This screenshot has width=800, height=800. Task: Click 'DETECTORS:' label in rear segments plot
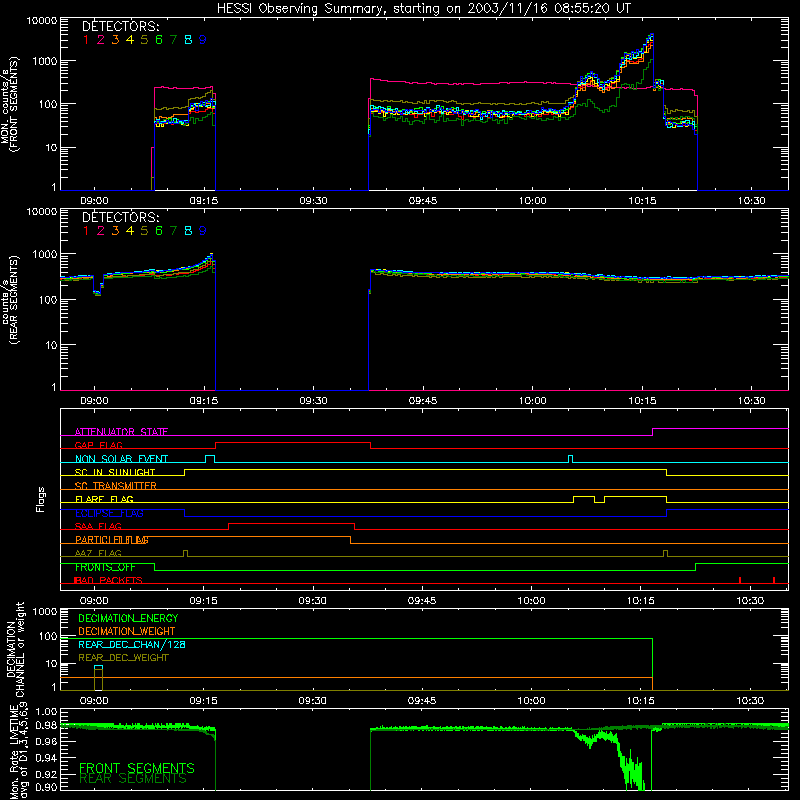pos(120,217)
